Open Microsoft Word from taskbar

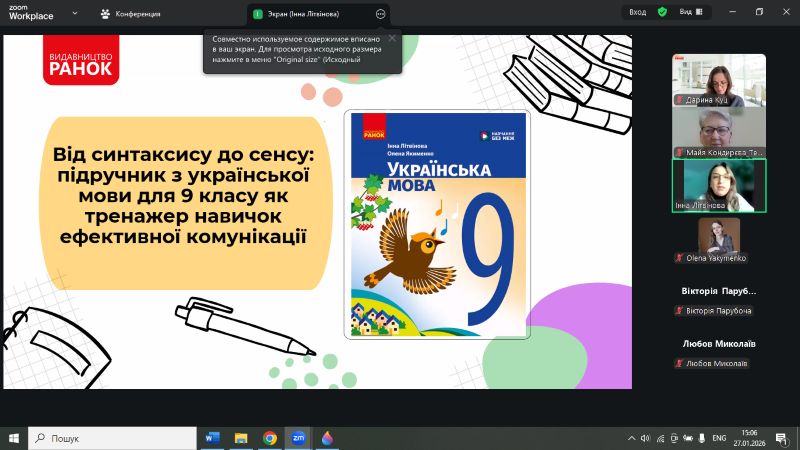click(212, 438)
